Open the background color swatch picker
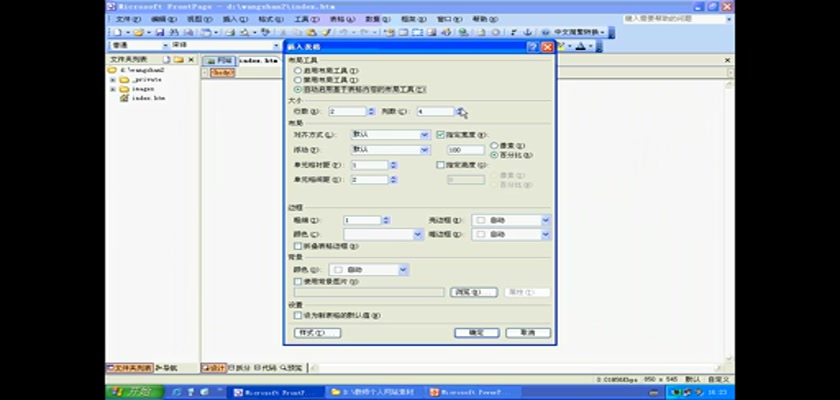Image resolution: width=840 pixels, height=400 pixels. point(403,269)
